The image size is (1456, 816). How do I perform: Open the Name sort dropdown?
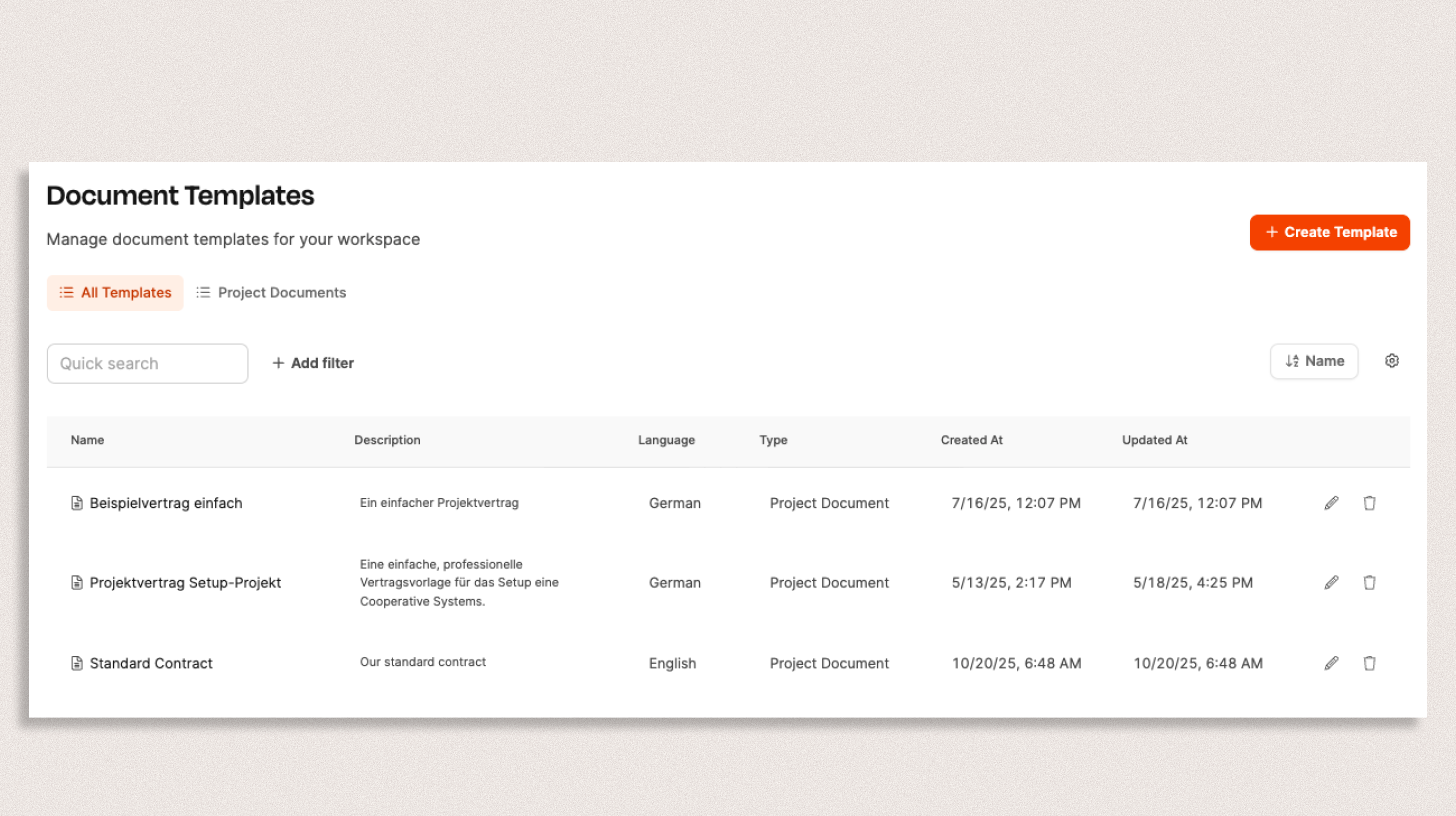[1314, 361]
